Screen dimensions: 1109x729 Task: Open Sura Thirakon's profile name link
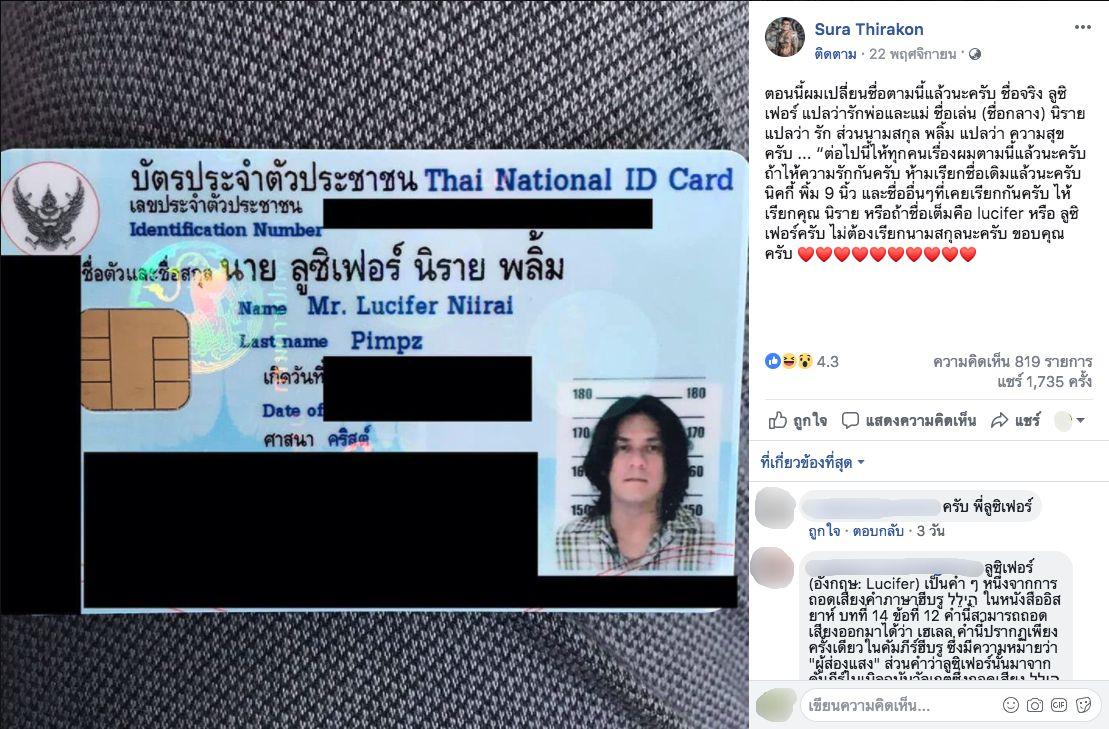tap(869, 29)
